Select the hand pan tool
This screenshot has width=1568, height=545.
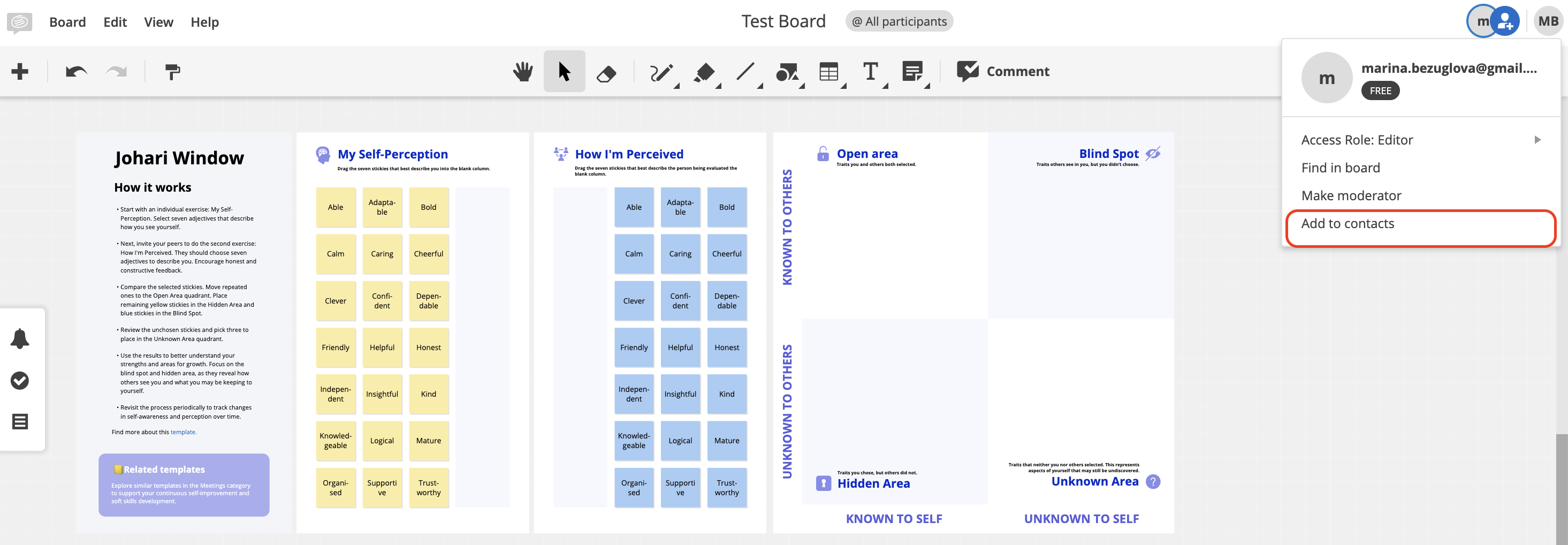(x=522, y=72)
